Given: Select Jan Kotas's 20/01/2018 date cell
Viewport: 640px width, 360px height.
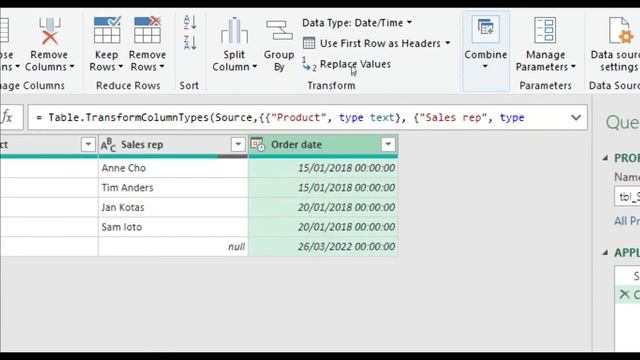Looking at the screenshot, I should [323, 207].
